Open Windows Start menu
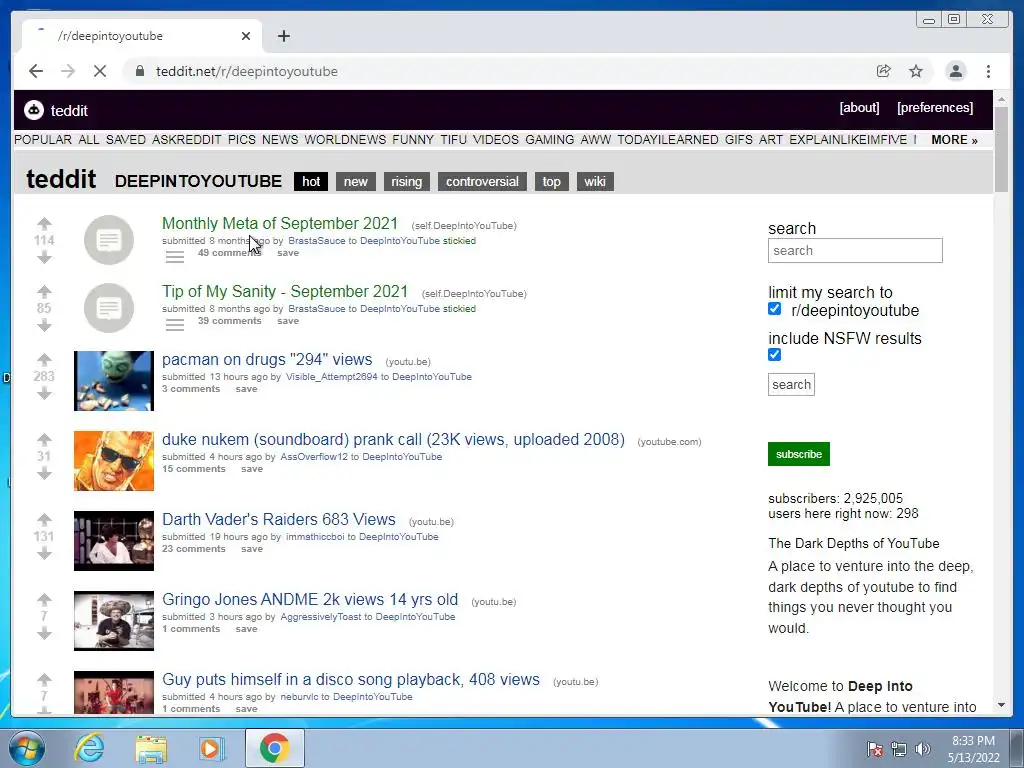Screen dimensions: 1024x768 (27, 748)
